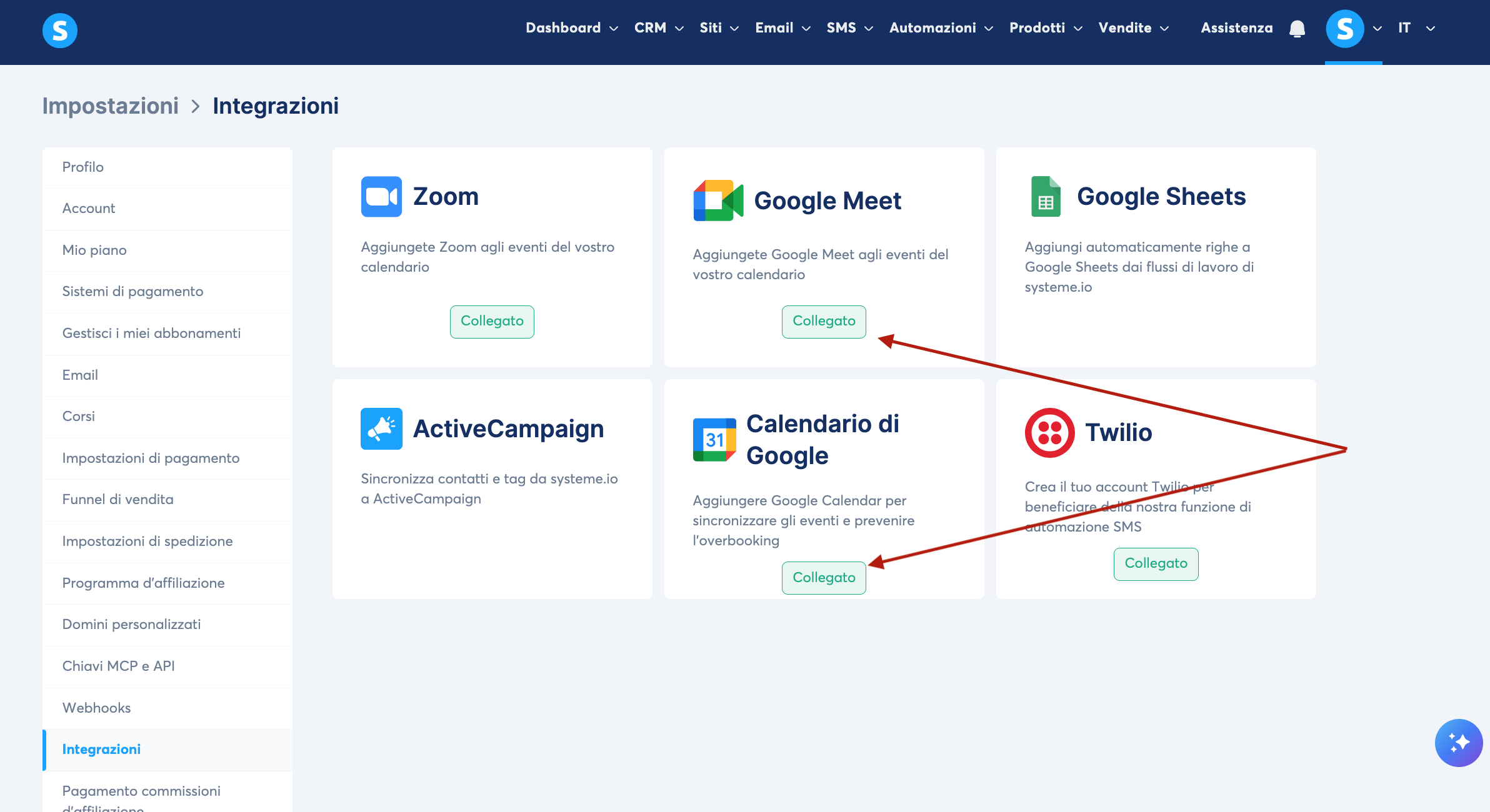The image size is (1490, 812).
Task: Expand the Vendite menu
Action: point(1134,28)
